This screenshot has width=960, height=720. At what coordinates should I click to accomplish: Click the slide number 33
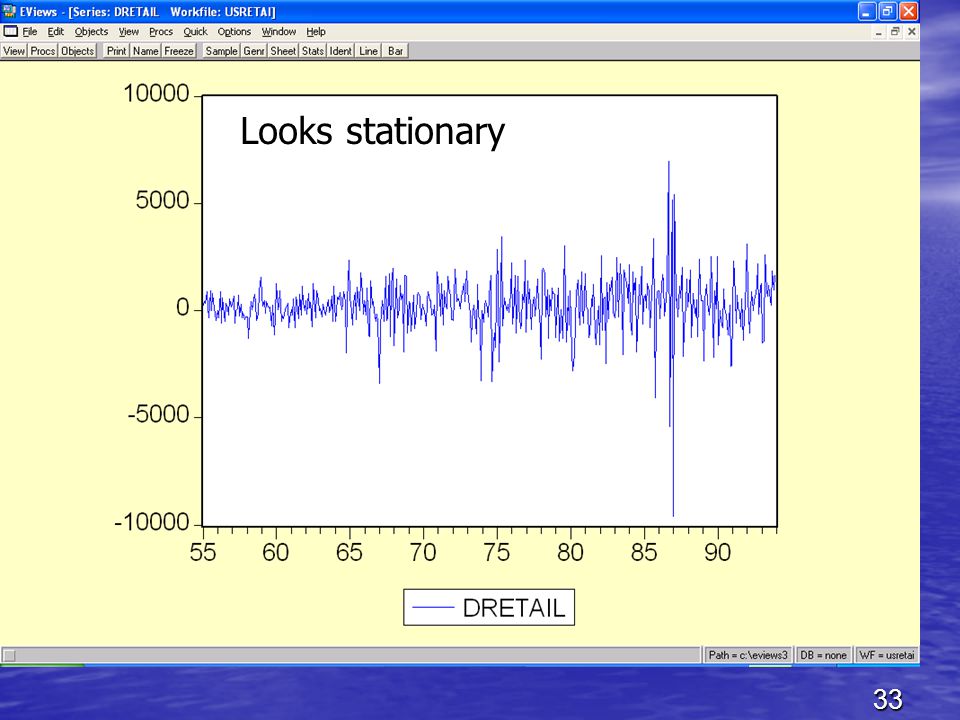[888, 699]
